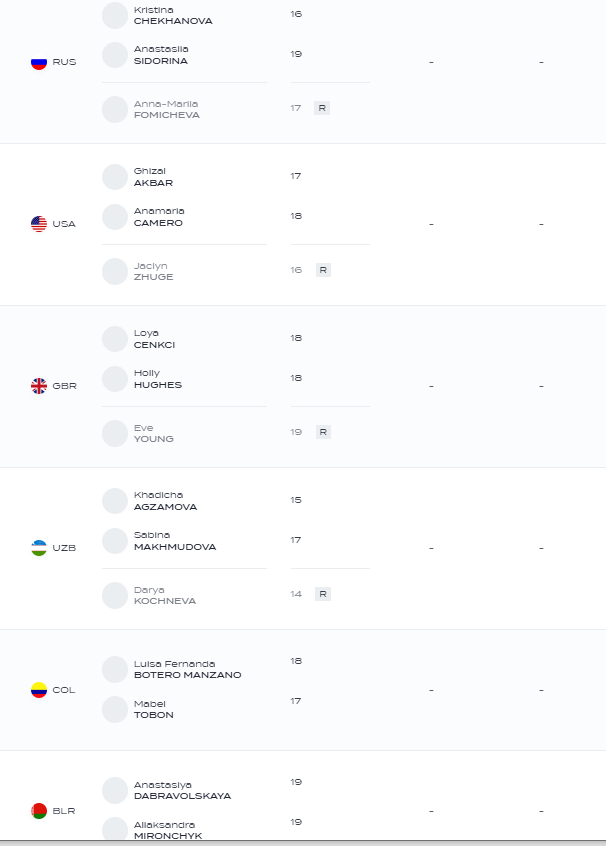Click the Belarus flag icon
606x846 pixels.
tap(39, 811)
